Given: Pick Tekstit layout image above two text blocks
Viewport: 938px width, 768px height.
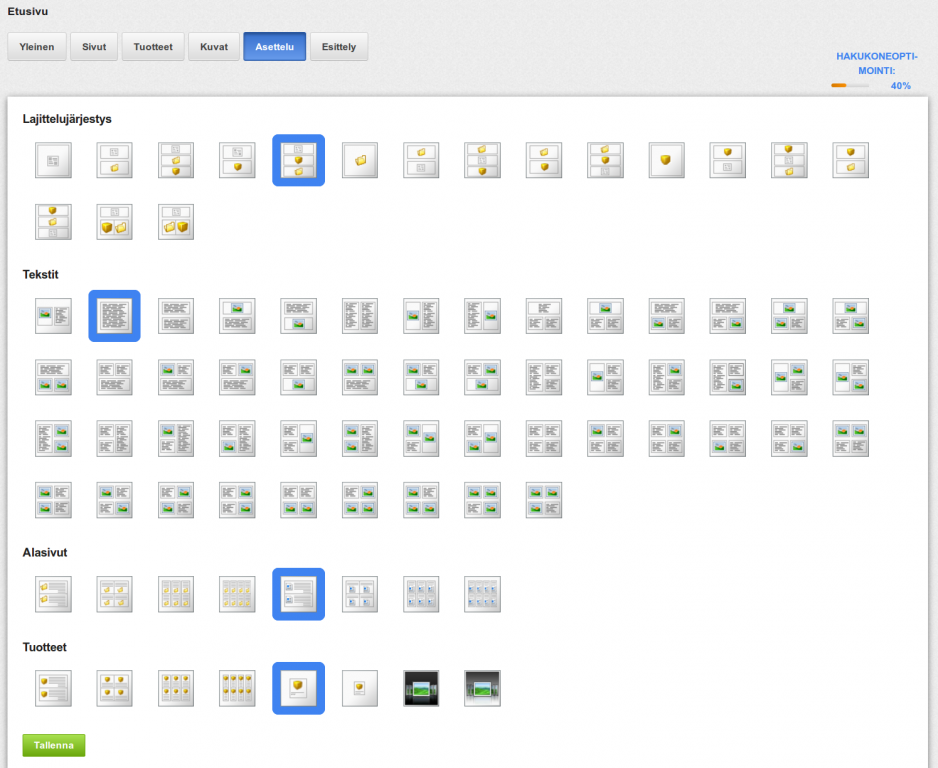Looking at the screenshot, I should click(x=605, y=316).
